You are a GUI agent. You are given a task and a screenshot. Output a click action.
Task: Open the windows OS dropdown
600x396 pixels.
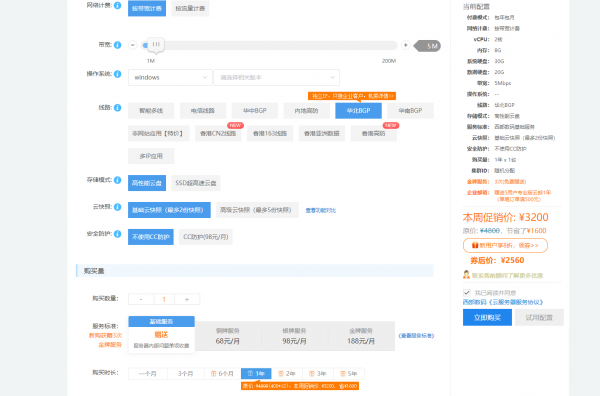click(x=170, y=77)
